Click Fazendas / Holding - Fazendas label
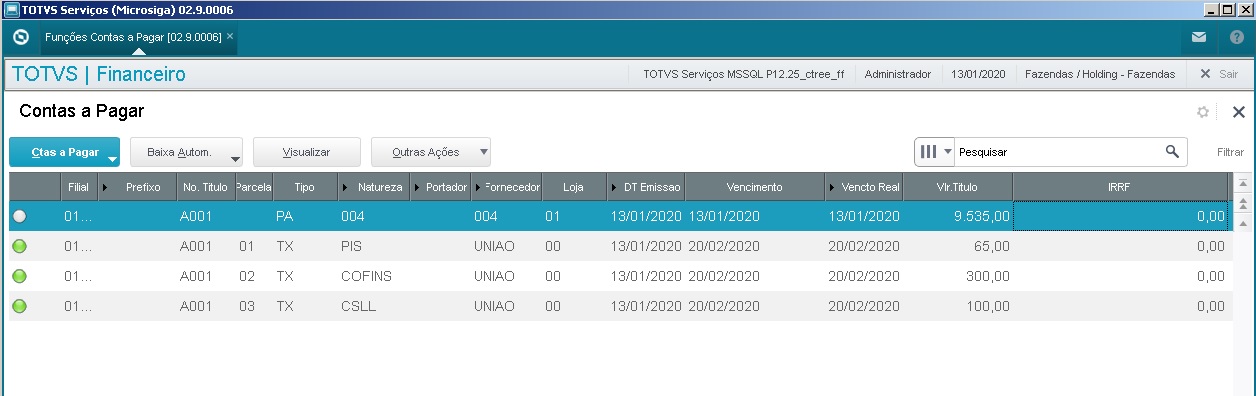 (1100, 74)
